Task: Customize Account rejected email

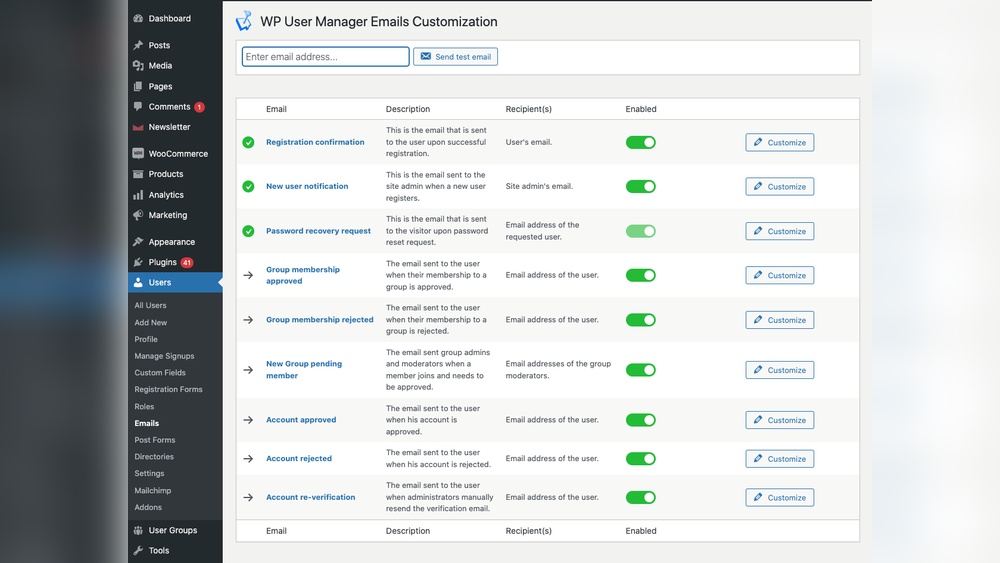Action: tap(779, 458)
